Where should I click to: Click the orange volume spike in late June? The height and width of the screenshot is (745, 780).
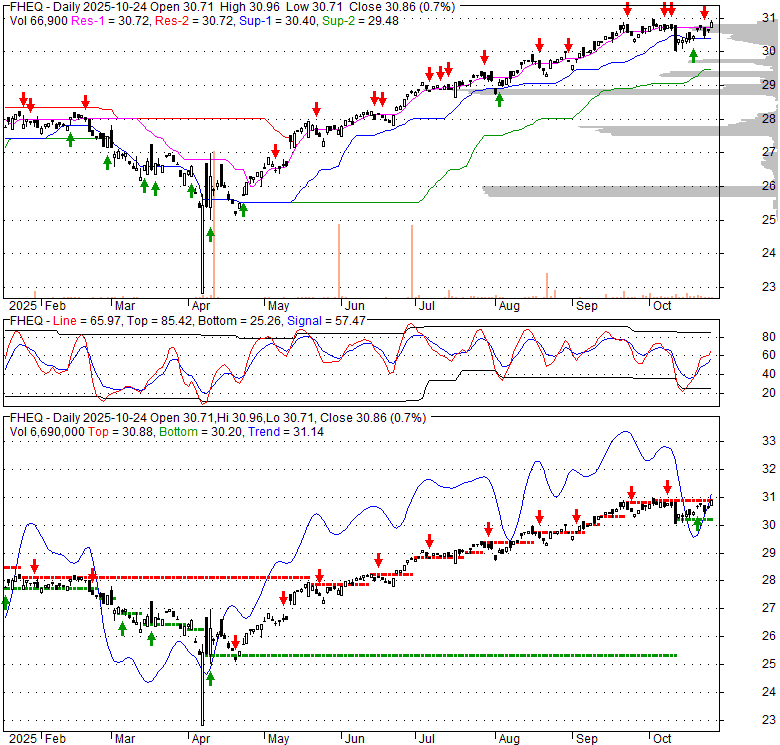pyautogui.click(x=411, y=260)
